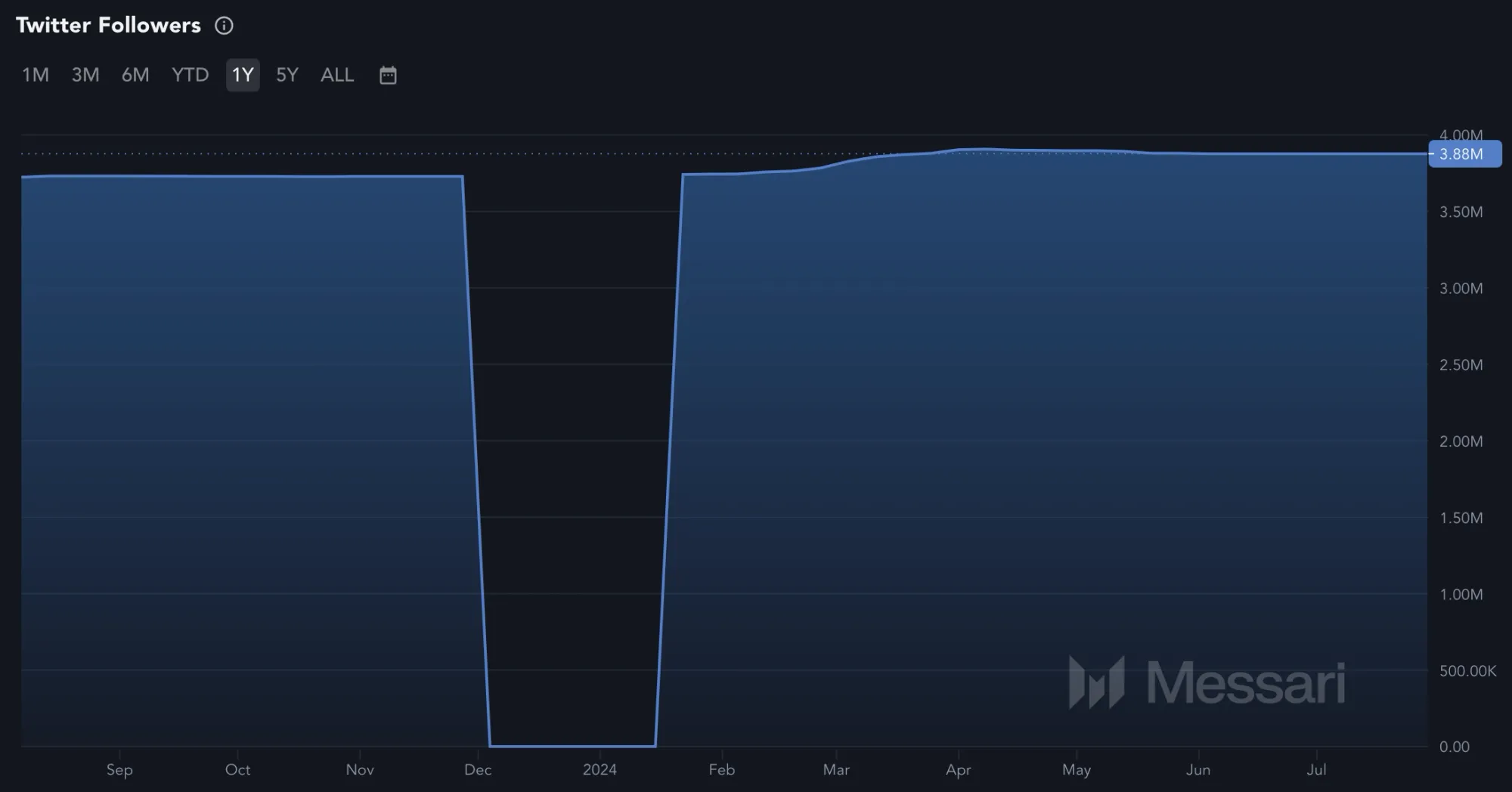Click the 2024 x-axis label
The image size is (1512, 792).
pyautogui.click(x=600, y=769)
